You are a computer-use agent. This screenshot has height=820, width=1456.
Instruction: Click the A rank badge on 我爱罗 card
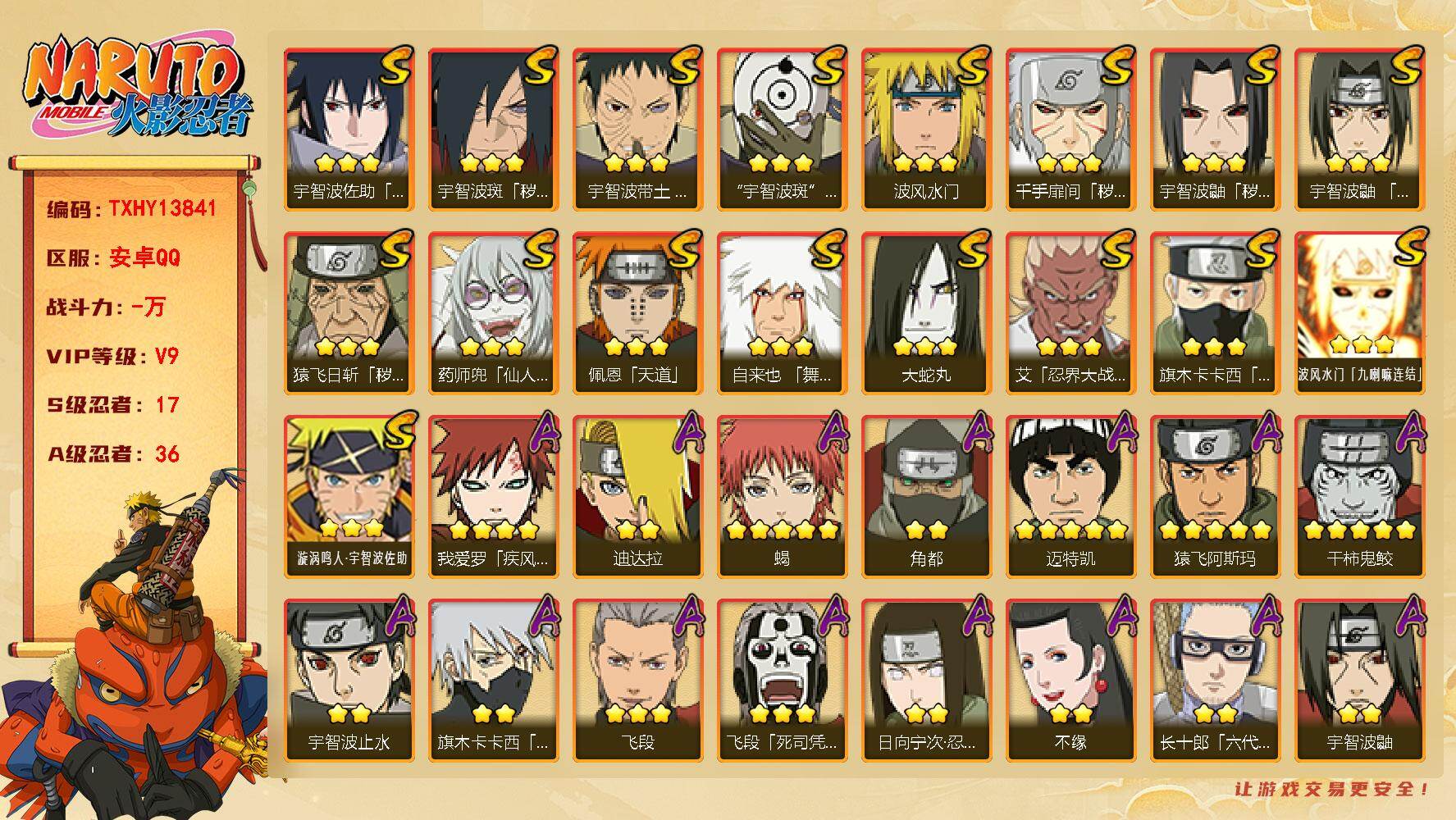tap(538, 433)
